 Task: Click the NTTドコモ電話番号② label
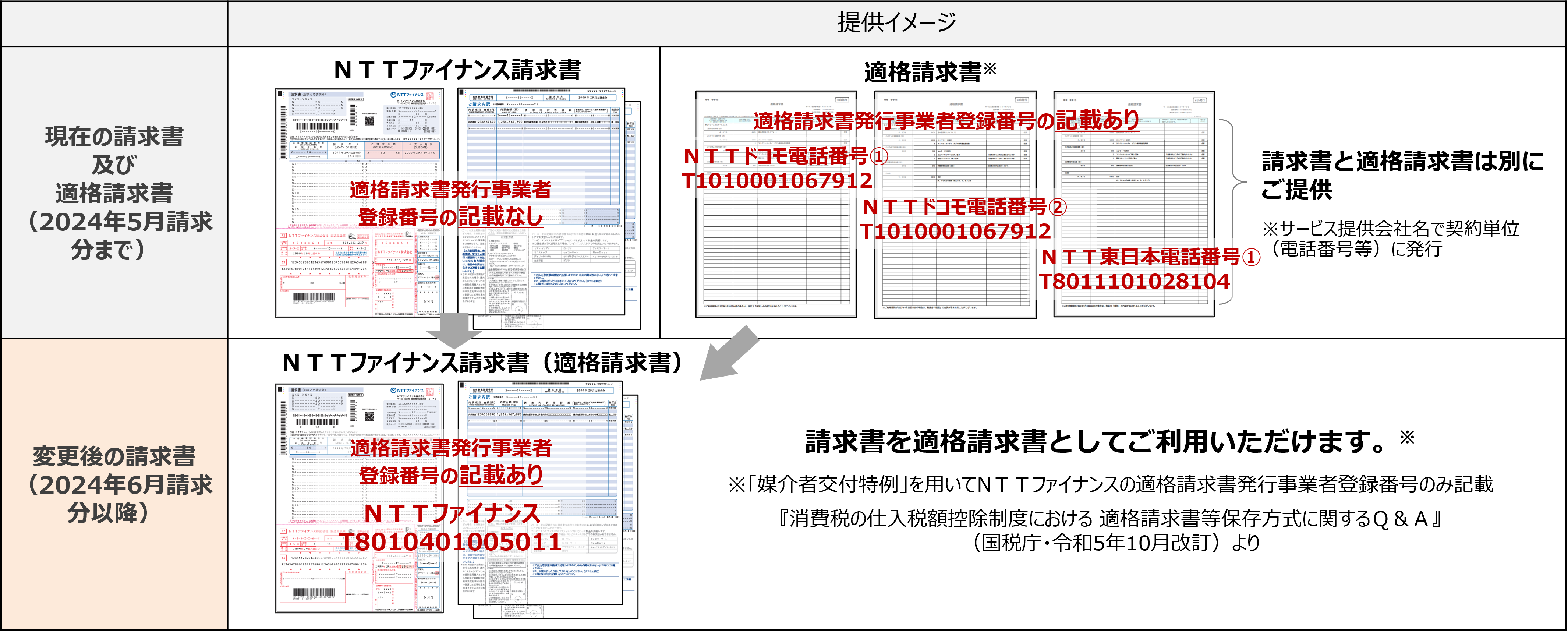click(x=964, y=208)
